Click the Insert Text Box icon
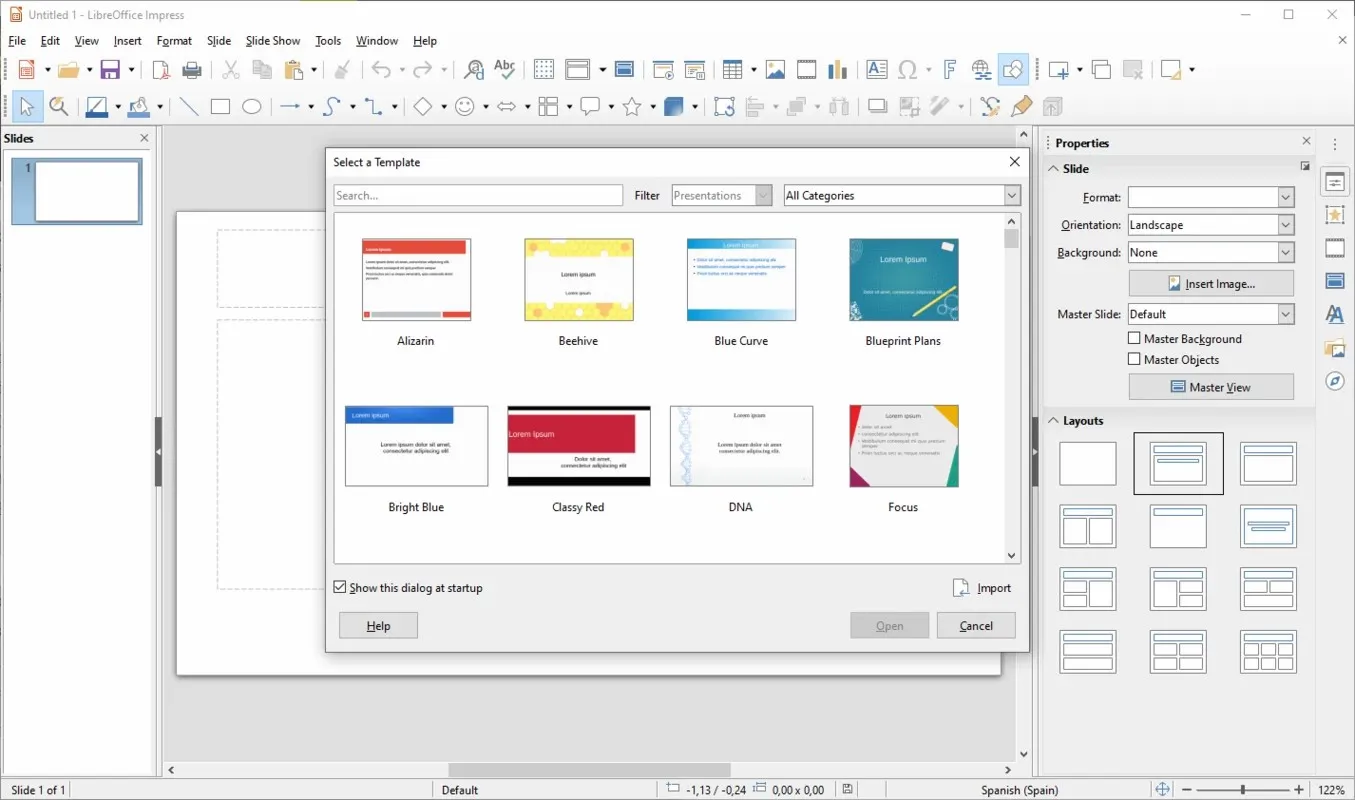 (x=877, y=70)
